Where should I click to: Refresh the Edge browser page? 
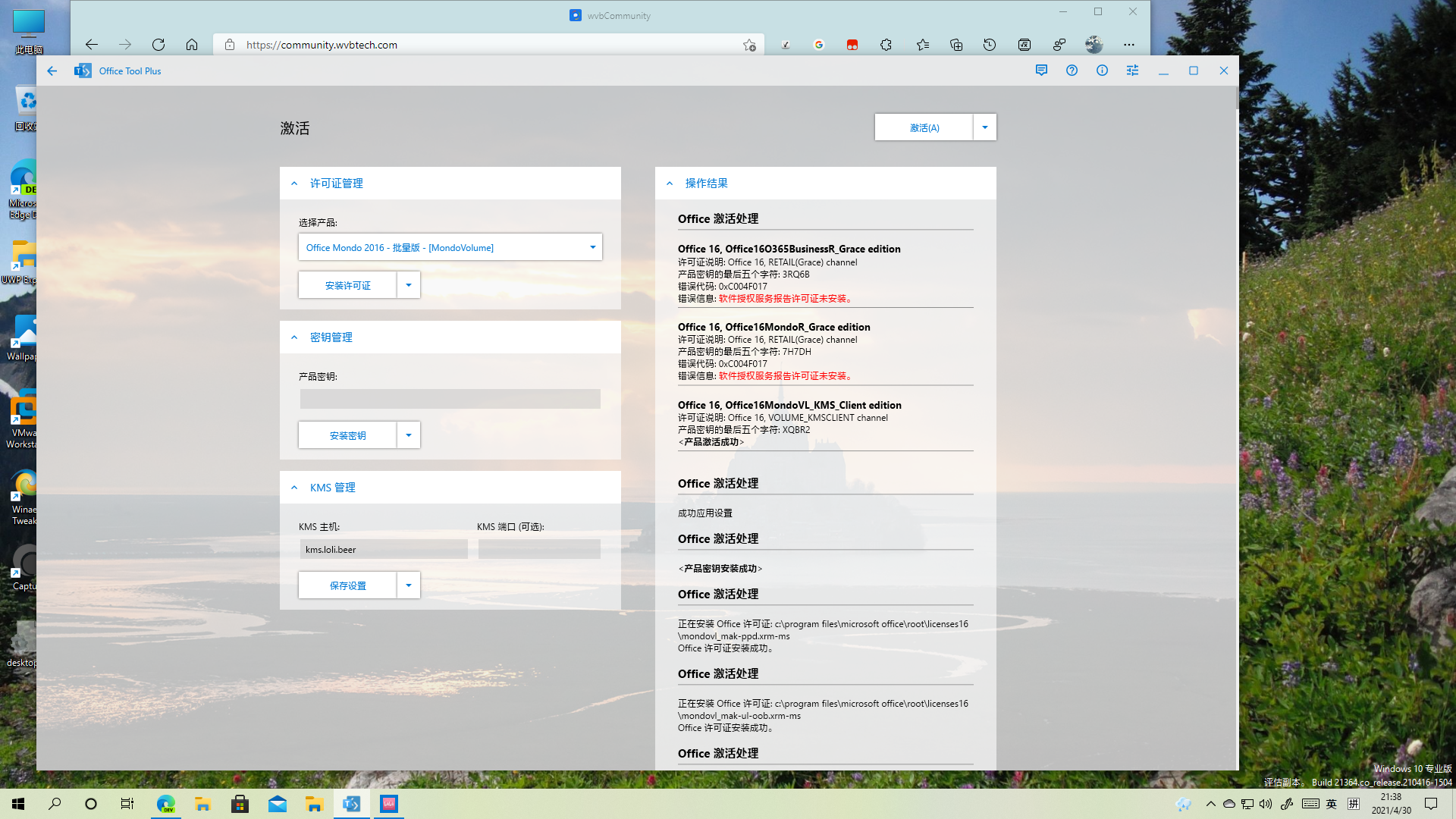[x=158, y=45]
